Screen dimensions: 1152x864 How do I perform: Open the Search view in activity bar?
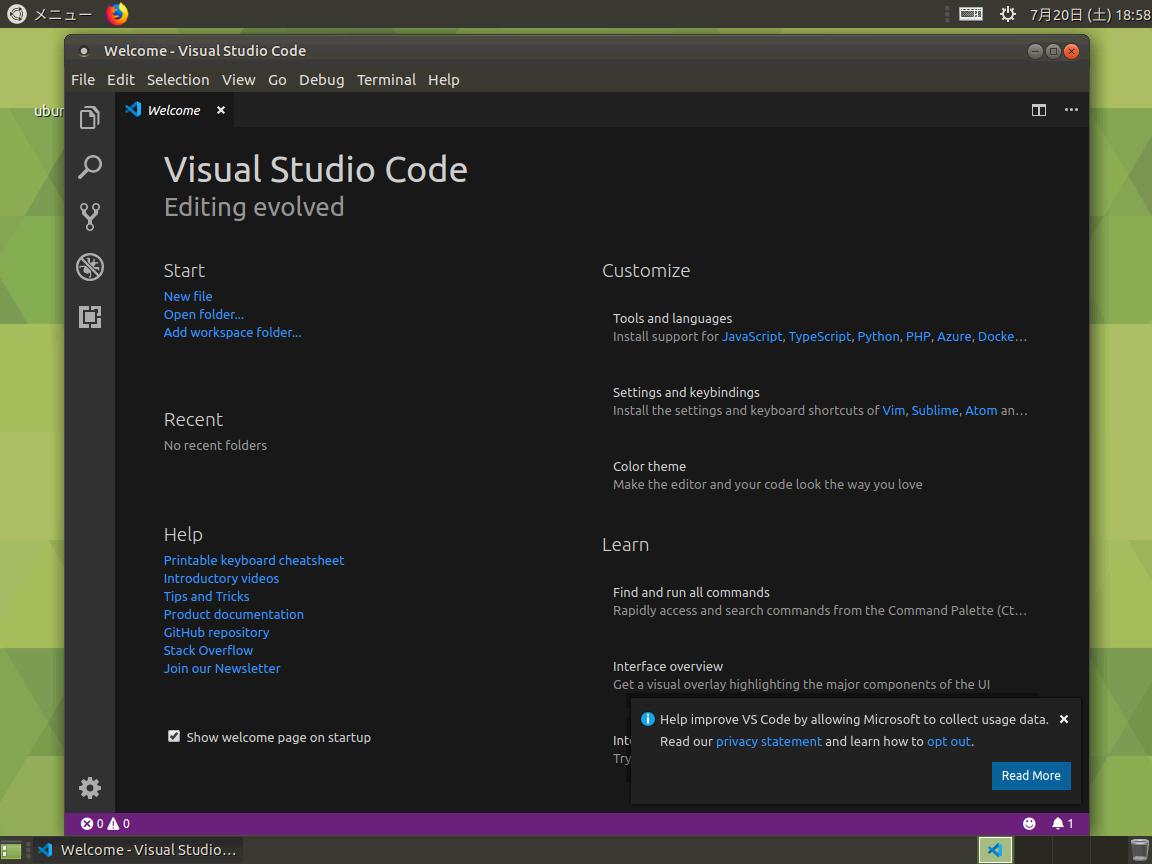[90, 168]
